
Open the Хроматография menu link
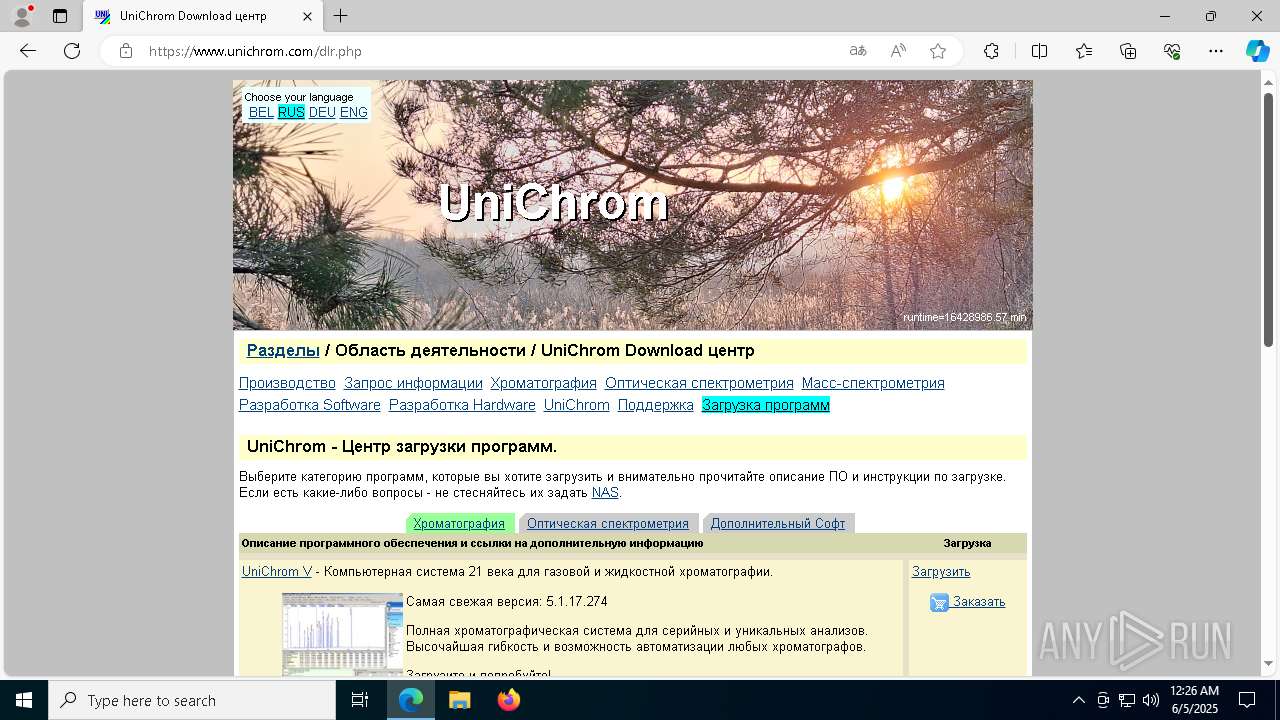(x=543, y=383)
